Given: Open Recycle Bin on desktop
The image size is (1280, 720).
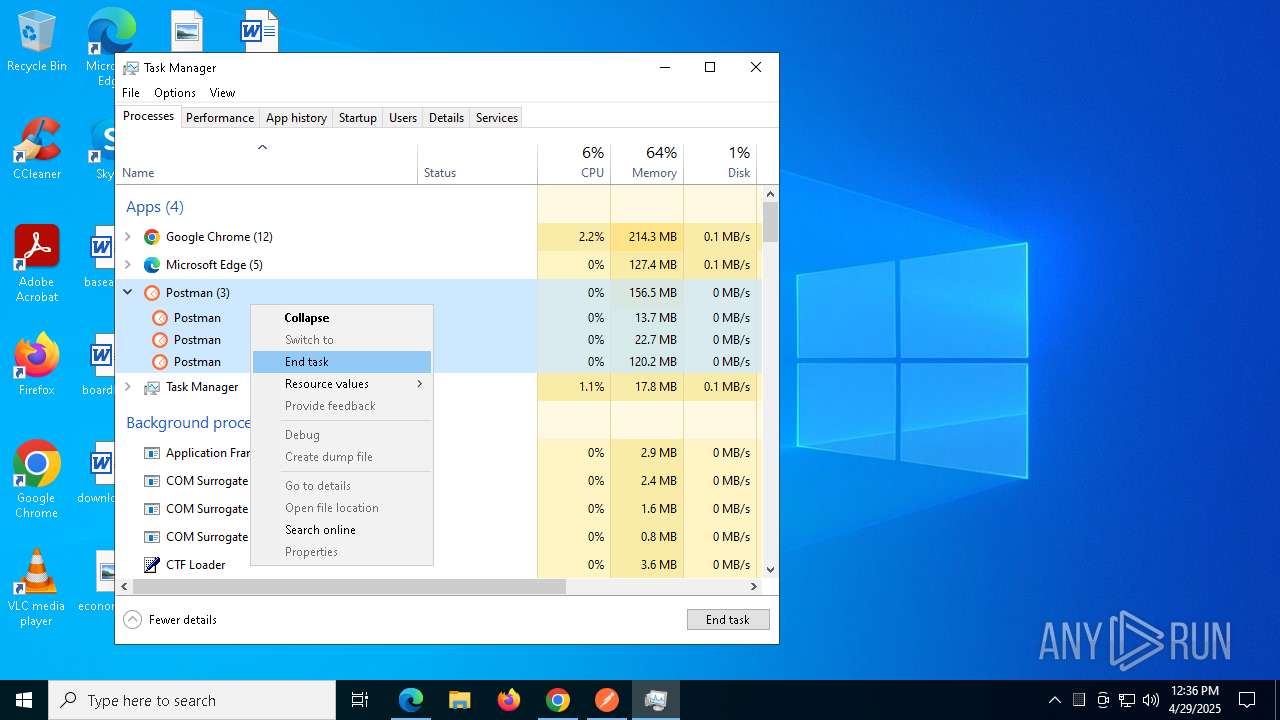Looking at the screenshot, I should click(x=37, y=42).
